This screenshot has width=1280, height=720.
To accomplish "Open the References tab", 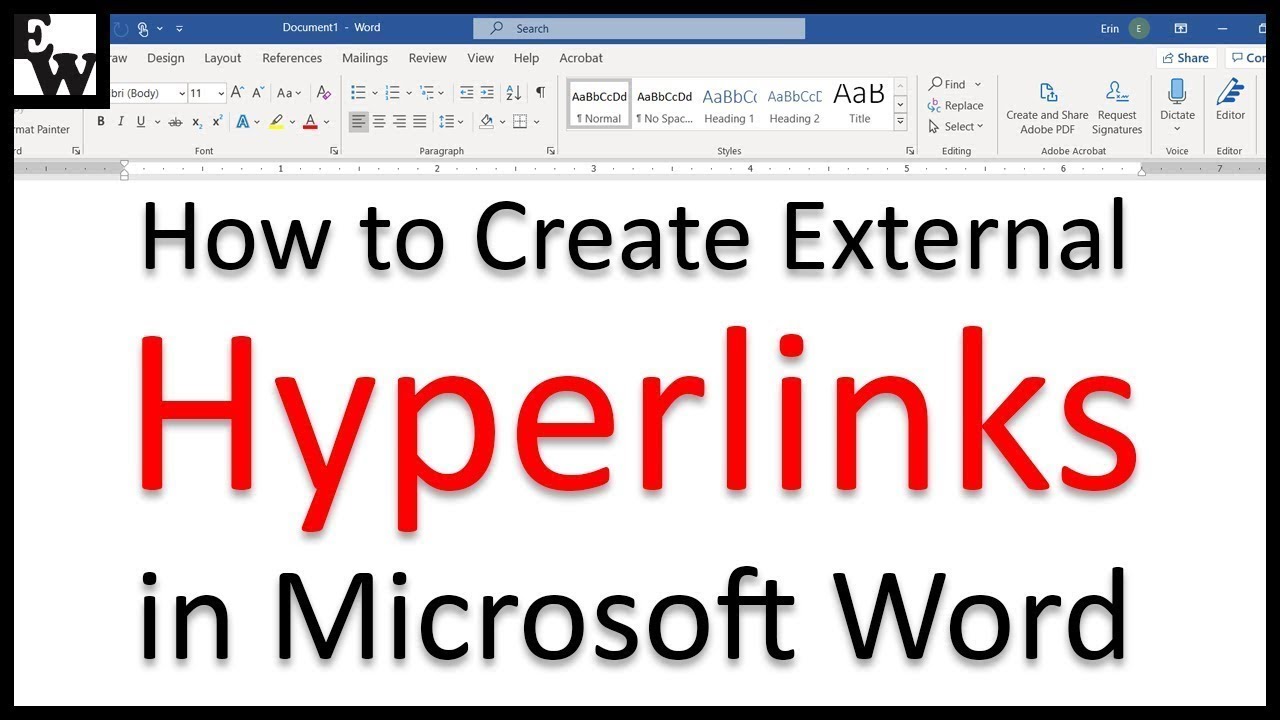I will tap(292, 58).
